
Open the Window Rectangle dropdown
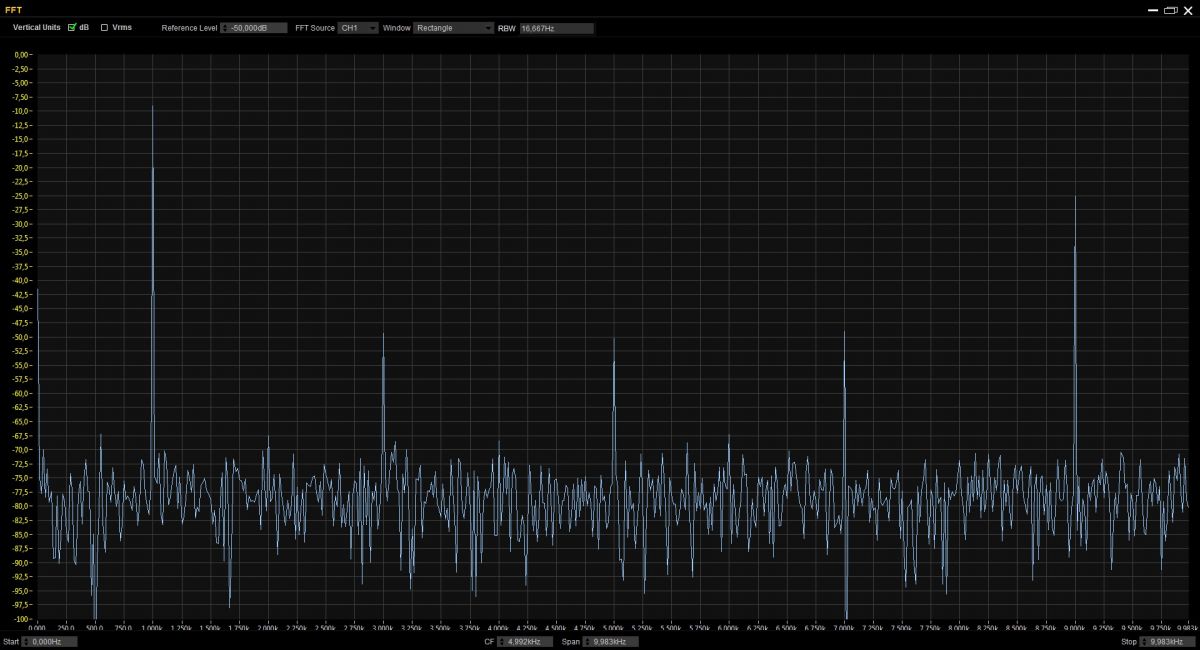[x=454, y=28]
